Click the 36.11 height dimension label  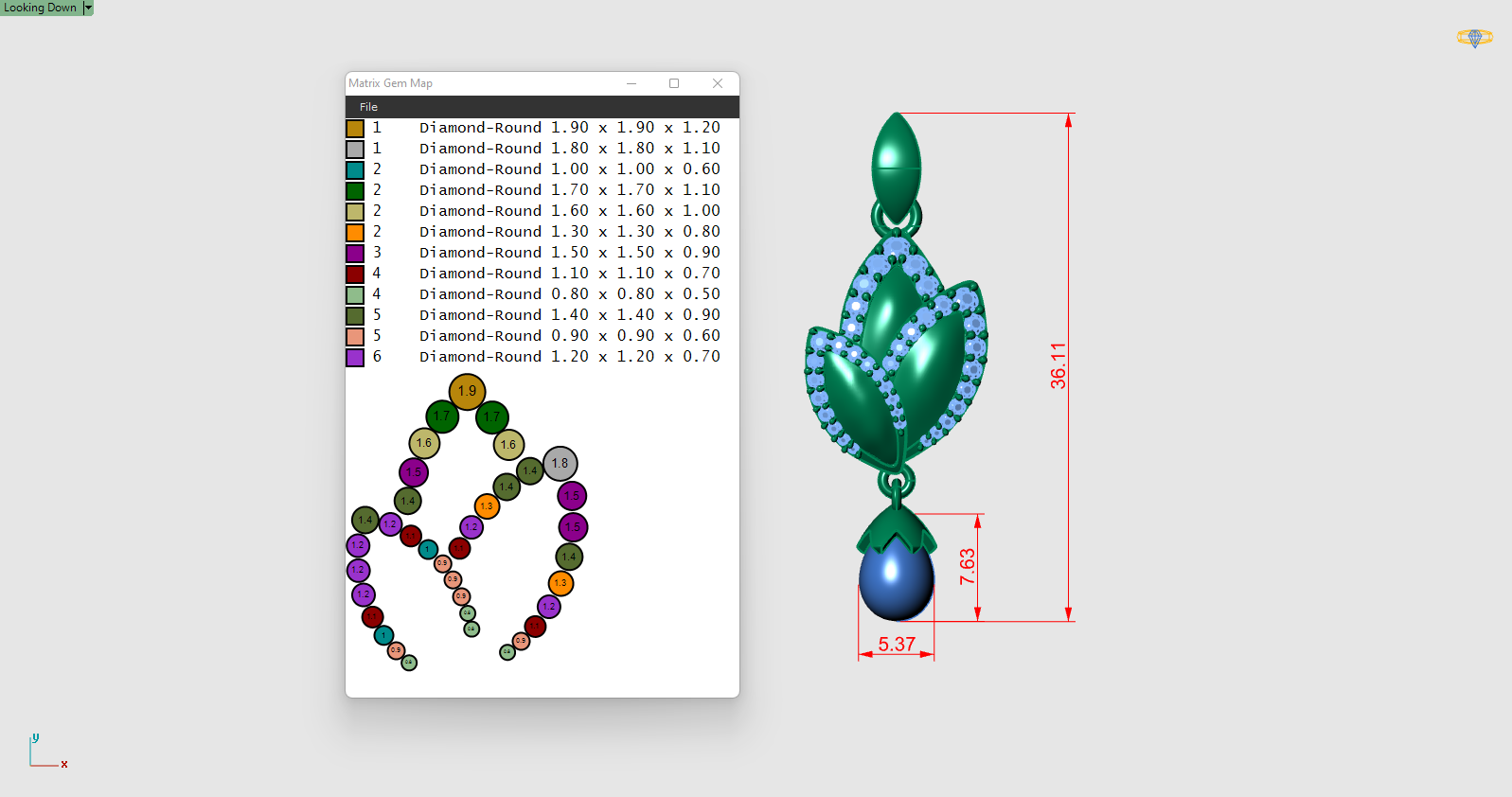[x=1058, y=365]
